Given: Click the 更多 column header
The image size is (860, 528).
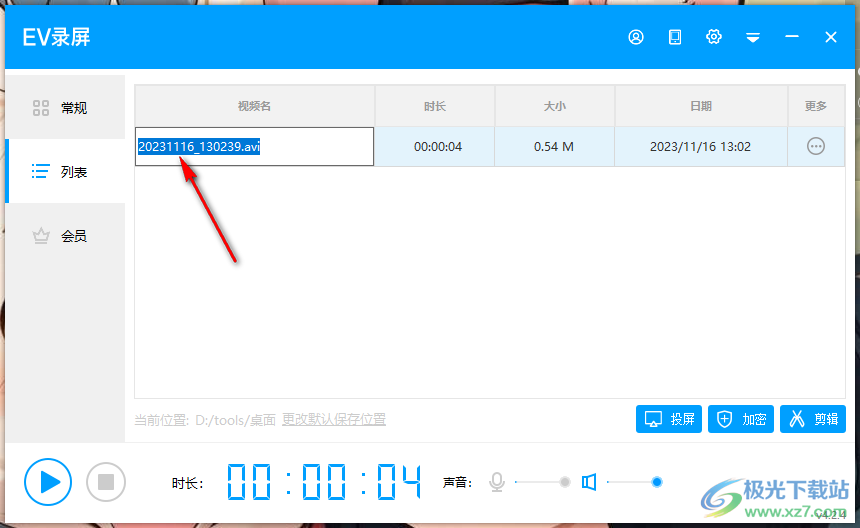Looking at the screenshot, I should point(816,106).
